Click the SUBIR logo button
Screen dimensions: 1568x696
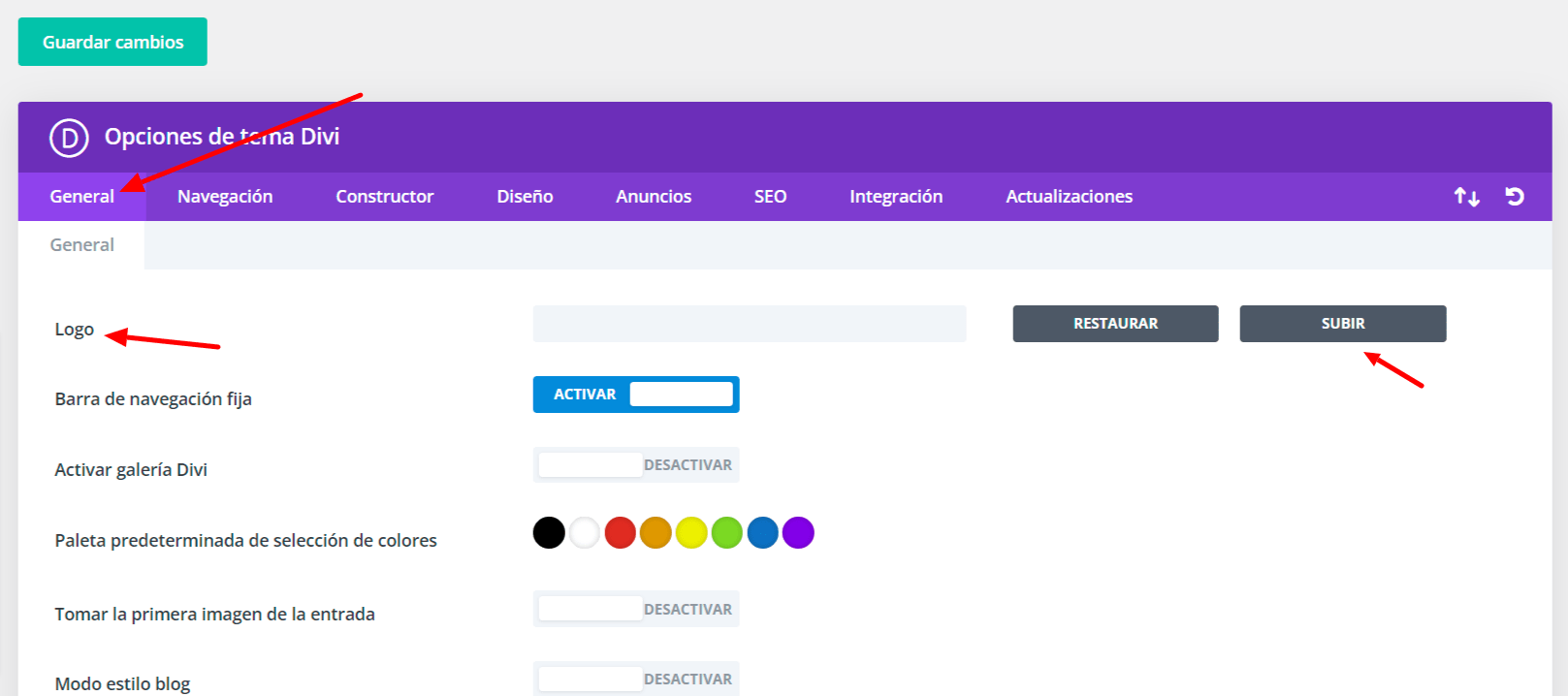click(x=1343, y=324)
